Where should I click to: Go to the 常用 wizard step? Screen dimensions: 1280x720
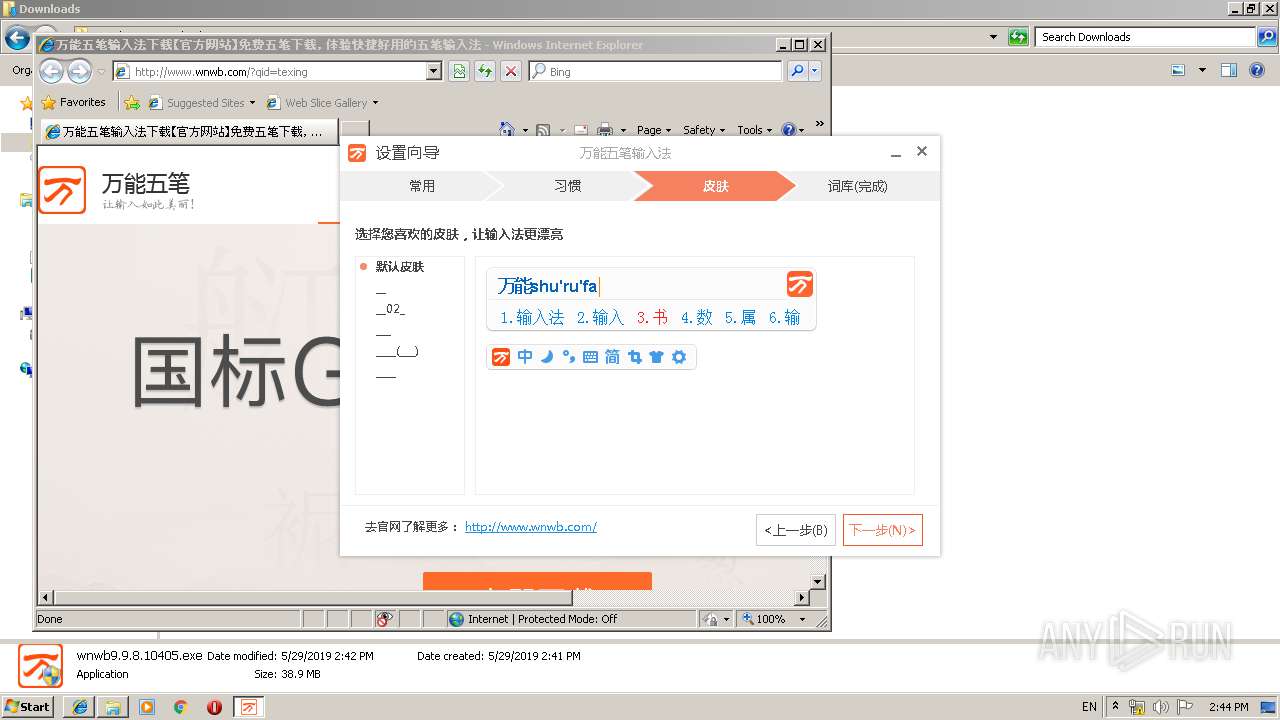(422, 186)
